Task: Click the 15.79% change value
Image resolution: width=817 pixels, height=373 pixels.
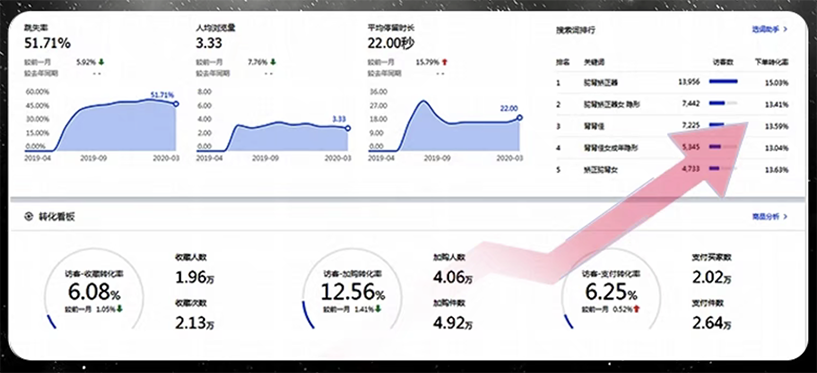Action: pyautogui.click(x=427, y=62)
